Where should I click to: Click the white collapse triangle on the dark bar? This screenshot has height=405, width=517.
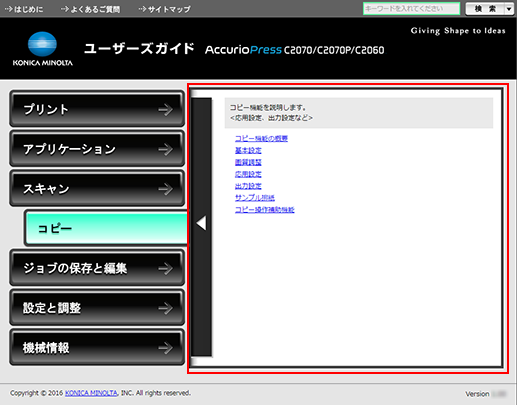tap(202, 223)
